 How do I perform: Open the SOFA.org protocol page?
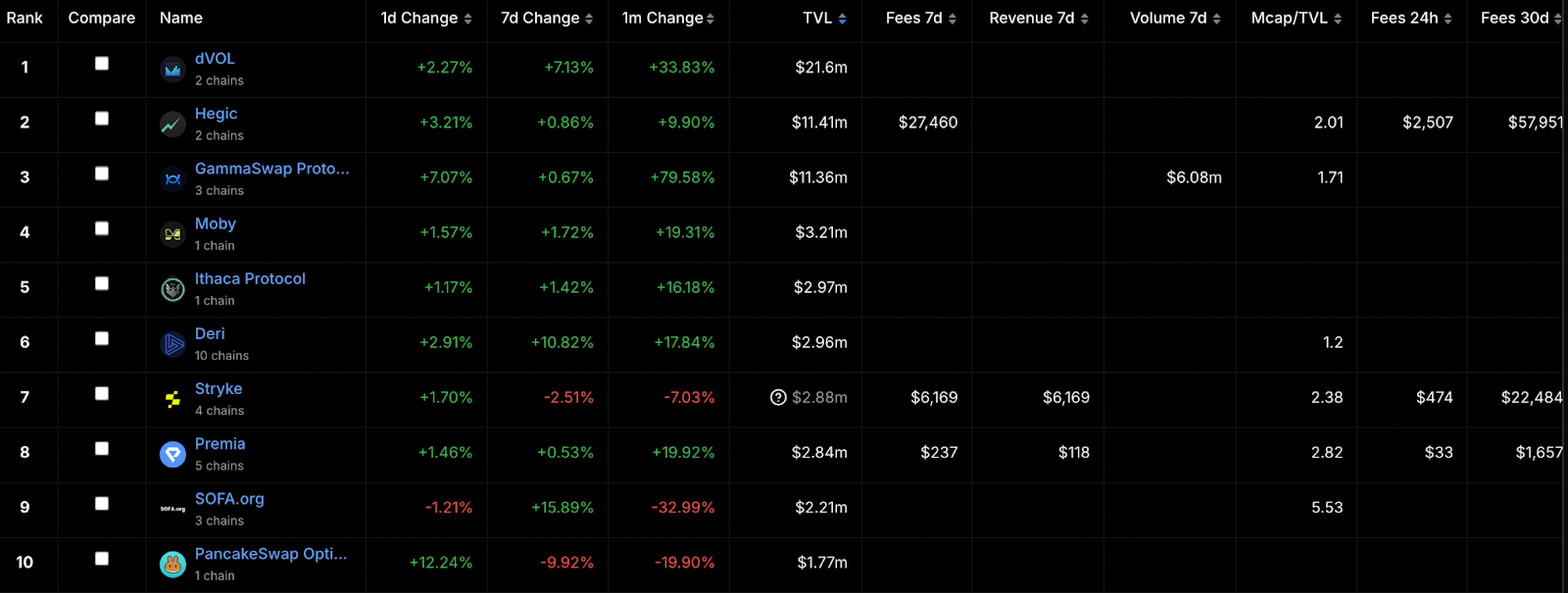pyautogui.click(x=229, y=499)
